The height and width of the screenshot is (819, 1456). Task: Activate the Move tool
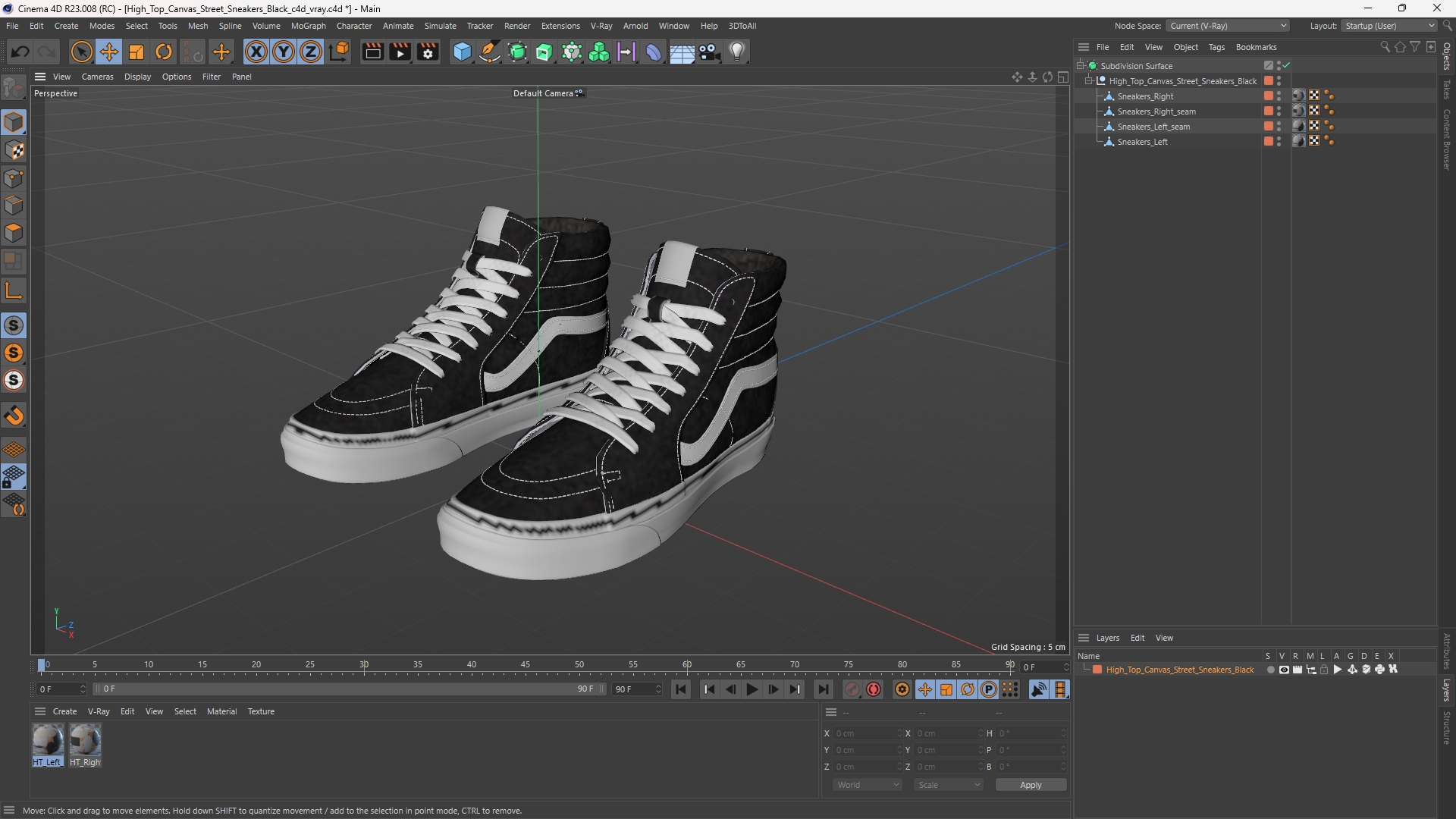tap(108, 52)
